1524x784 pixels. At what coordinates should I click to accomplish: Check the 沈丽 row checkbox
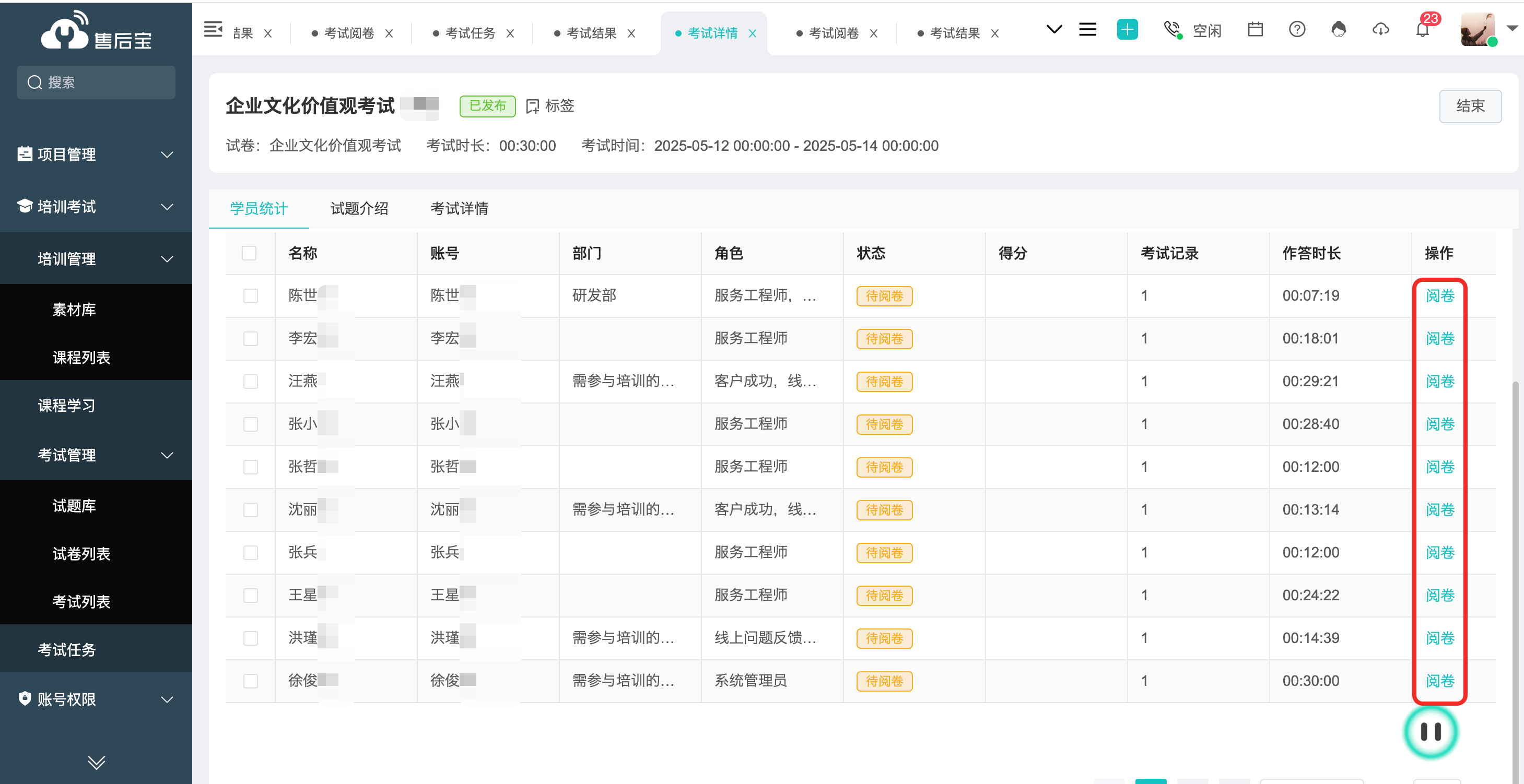[250, 509]
